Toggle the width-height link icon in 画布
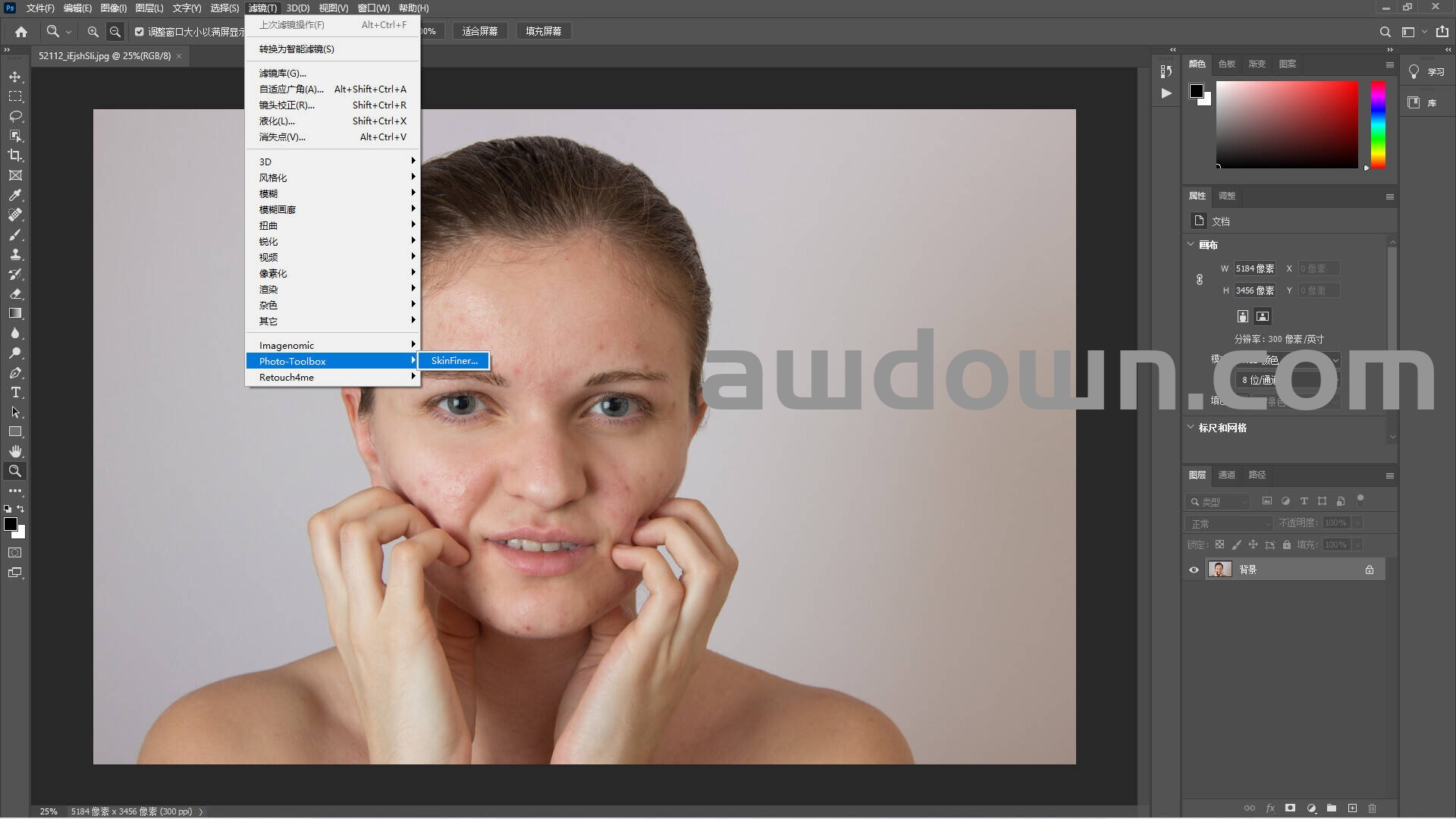Viewport: 1456px width, 819px height. point(1200,279)
